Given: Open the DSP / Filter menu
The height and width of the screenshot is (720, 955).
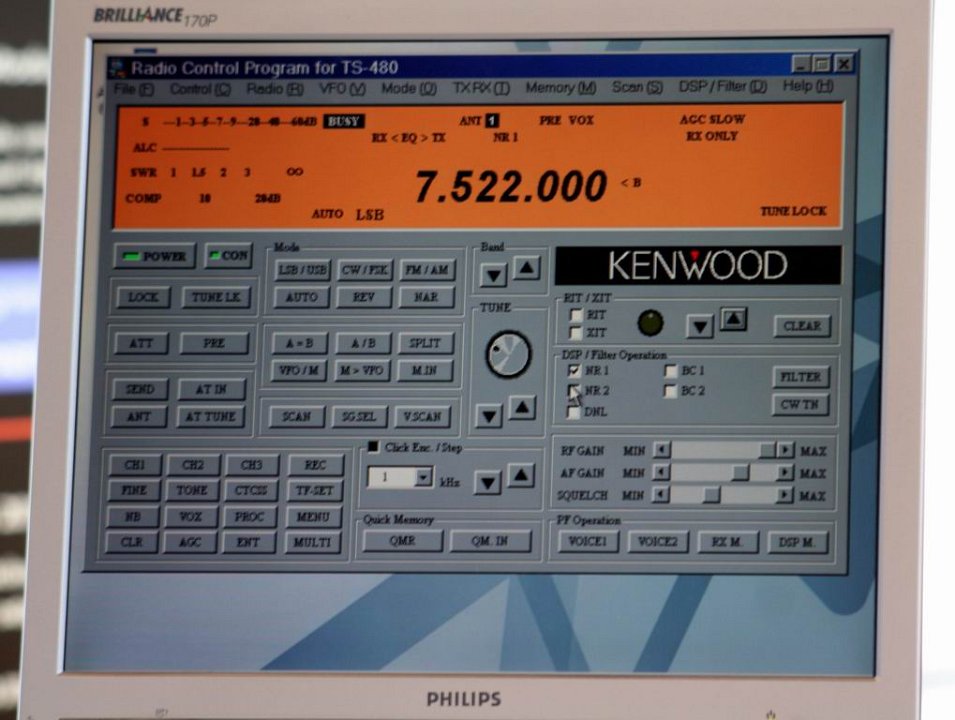Looking at the screenshot, I should [722, 86].
